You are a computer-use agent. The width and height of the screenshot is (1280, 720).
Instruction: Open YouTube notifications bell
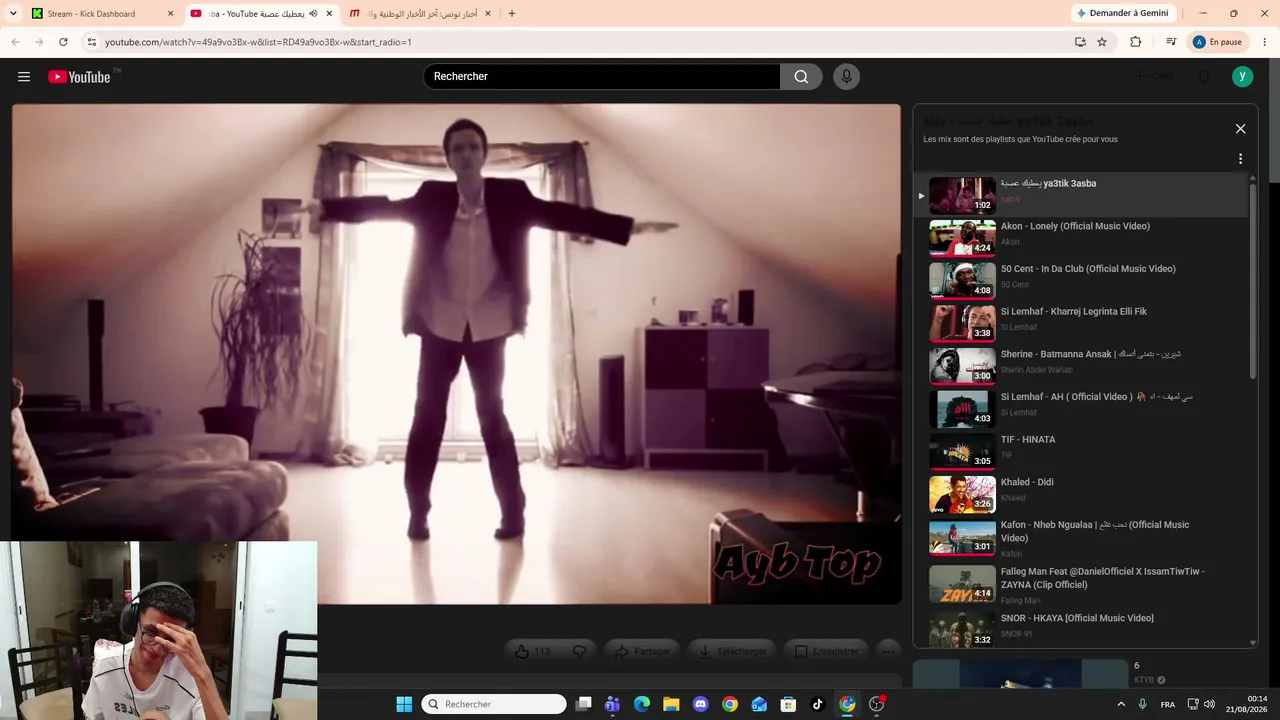click(x=1204, y=77)
